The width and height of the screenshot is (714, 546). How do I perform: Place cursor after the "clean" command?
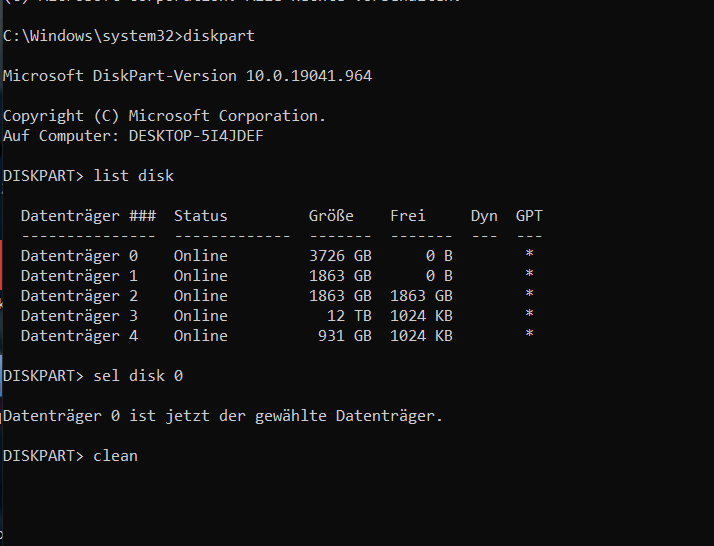pos(139,456)
